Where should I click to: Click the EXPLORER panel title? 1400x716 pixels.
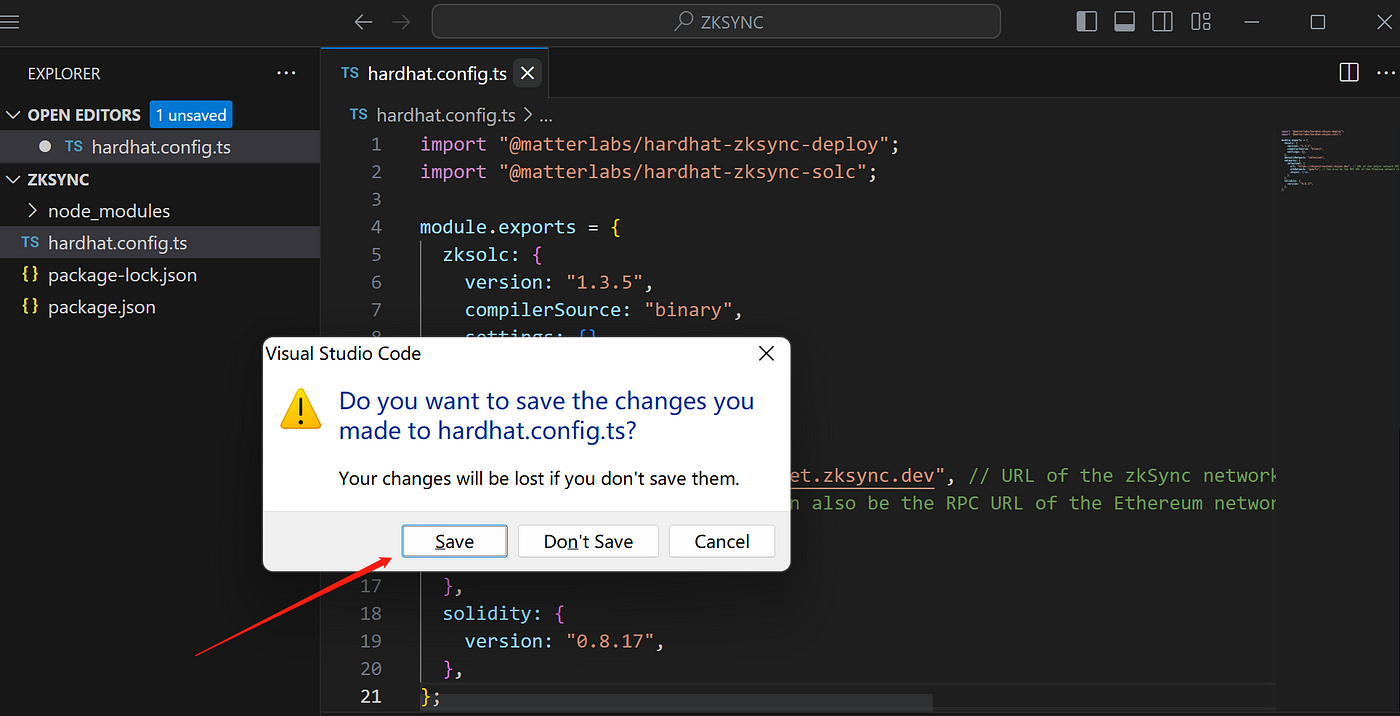pyautogui.click(x=64, y=73)
